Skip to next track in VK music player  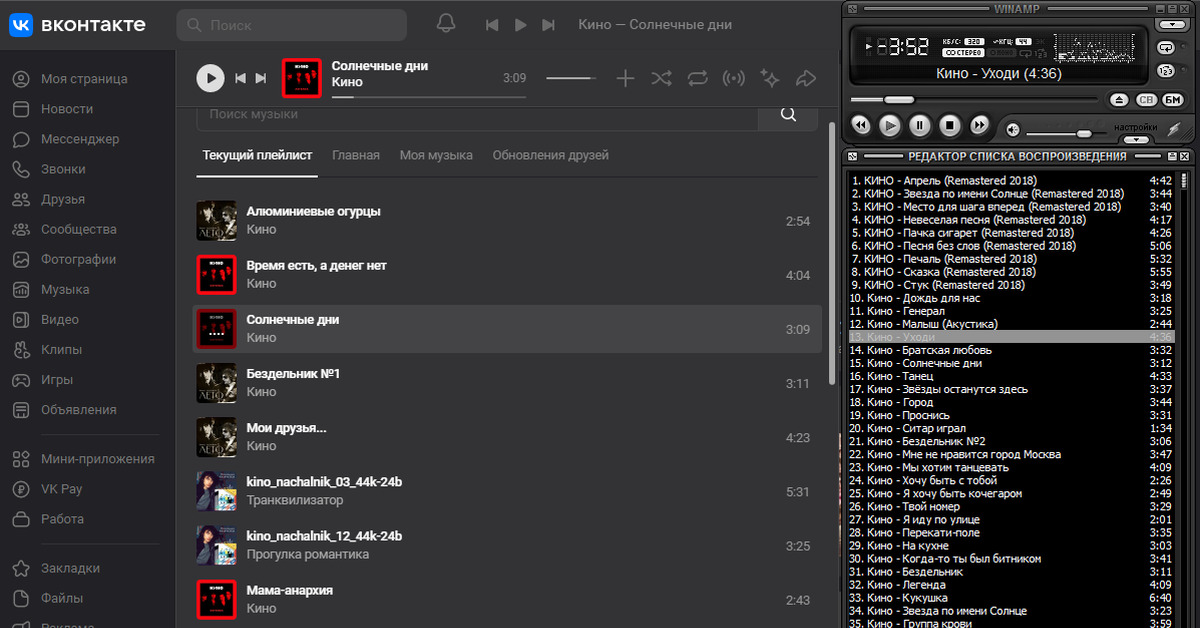tap(261, 78)
